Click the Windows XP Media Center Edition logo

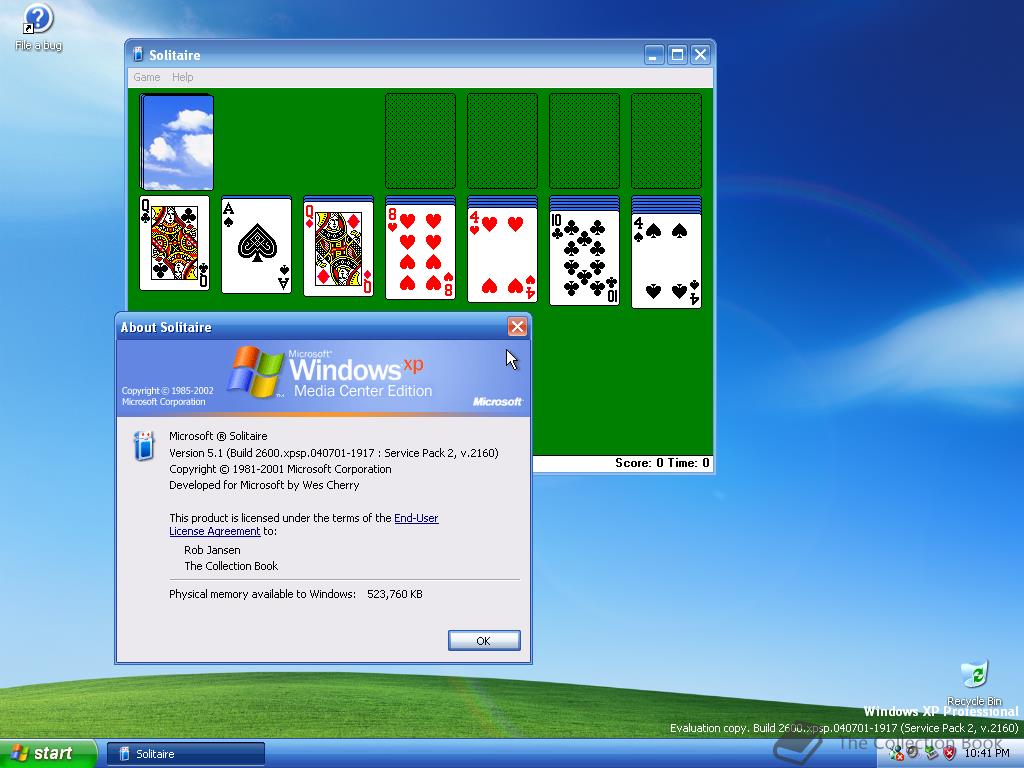tap(330, 374)
